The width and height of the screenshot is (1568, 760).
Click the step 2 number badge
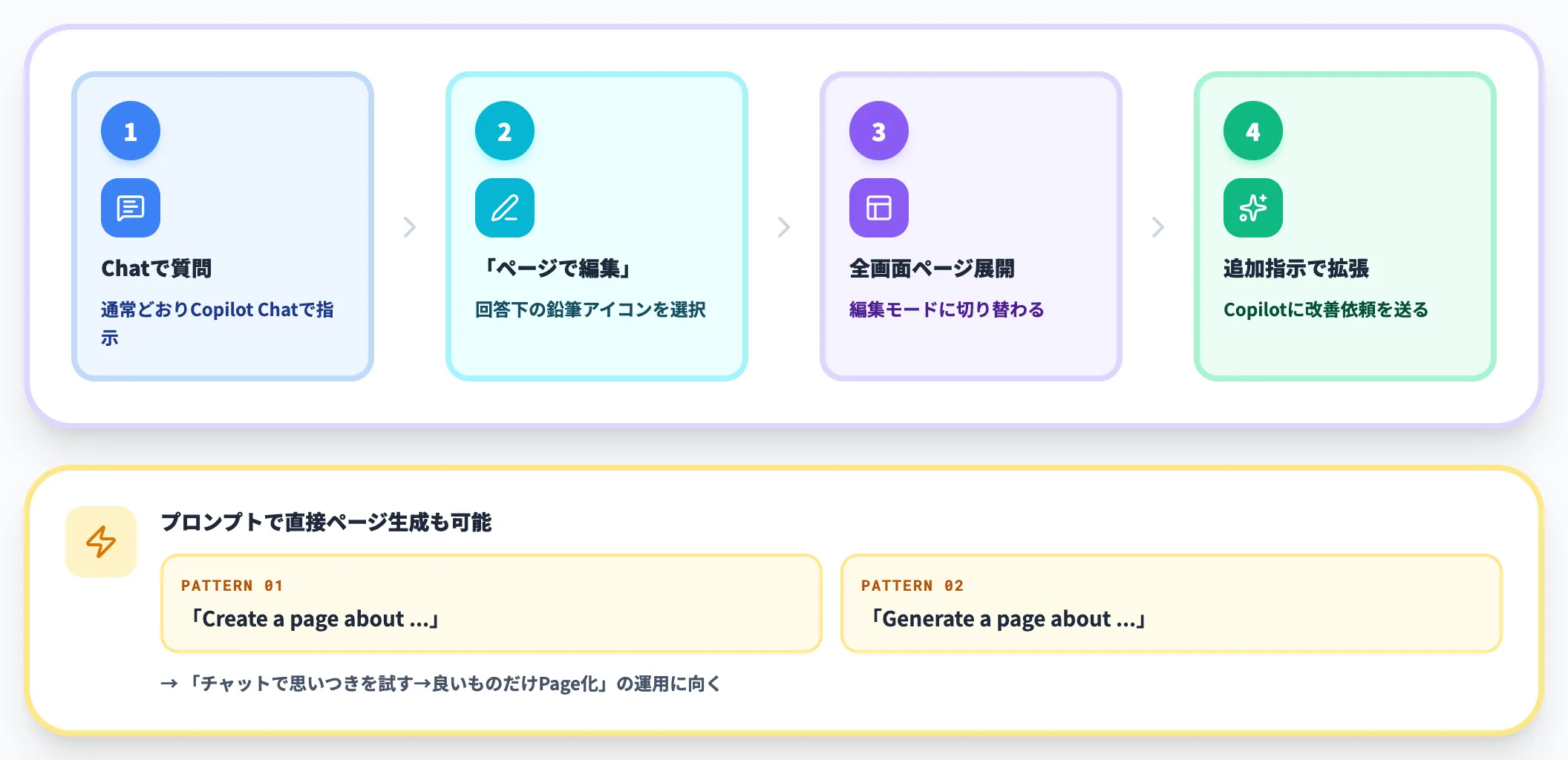click(505, 131)
